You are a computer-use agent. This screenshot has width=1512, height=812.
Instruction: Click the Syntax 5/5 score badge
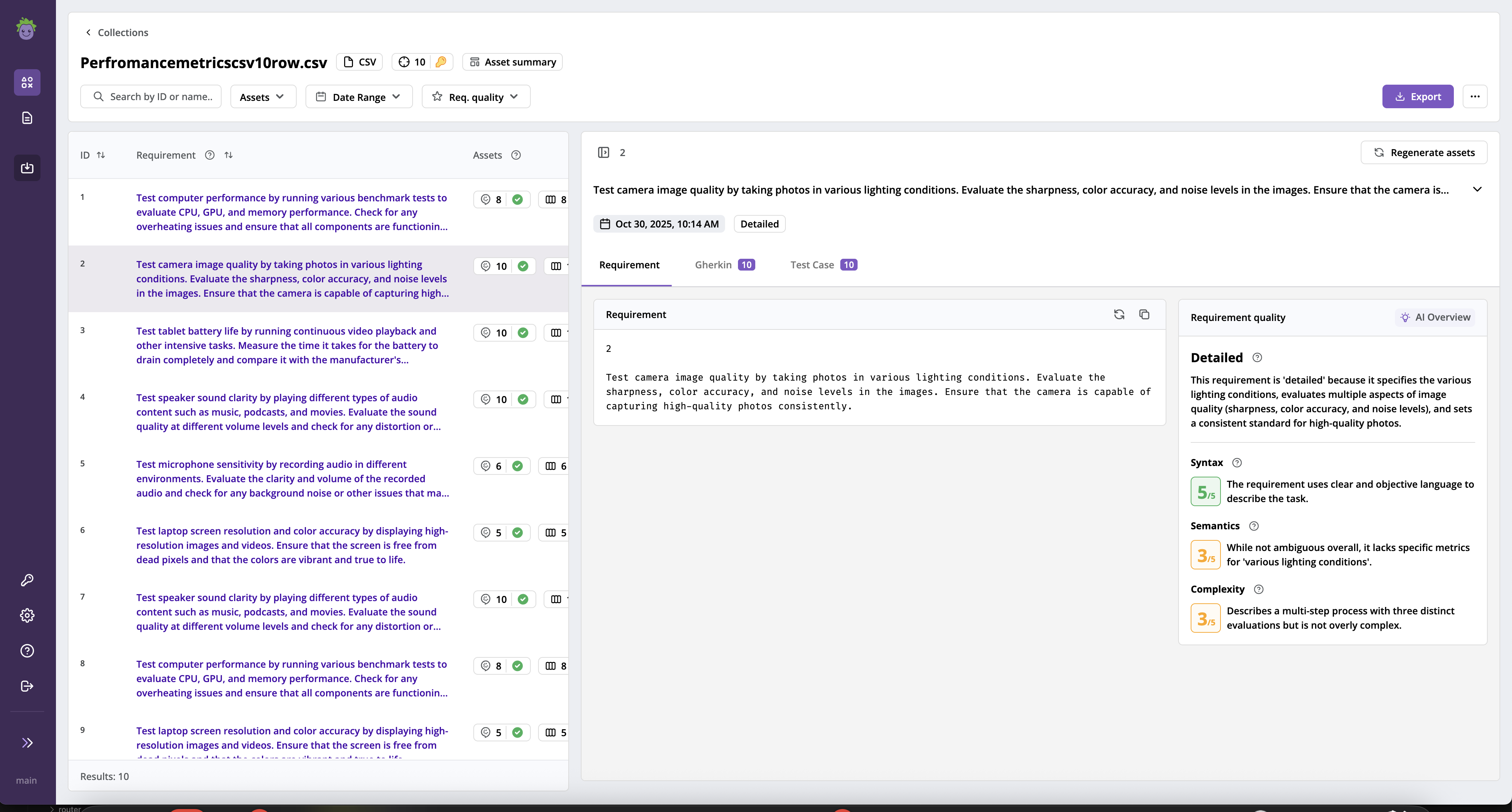1205,492
